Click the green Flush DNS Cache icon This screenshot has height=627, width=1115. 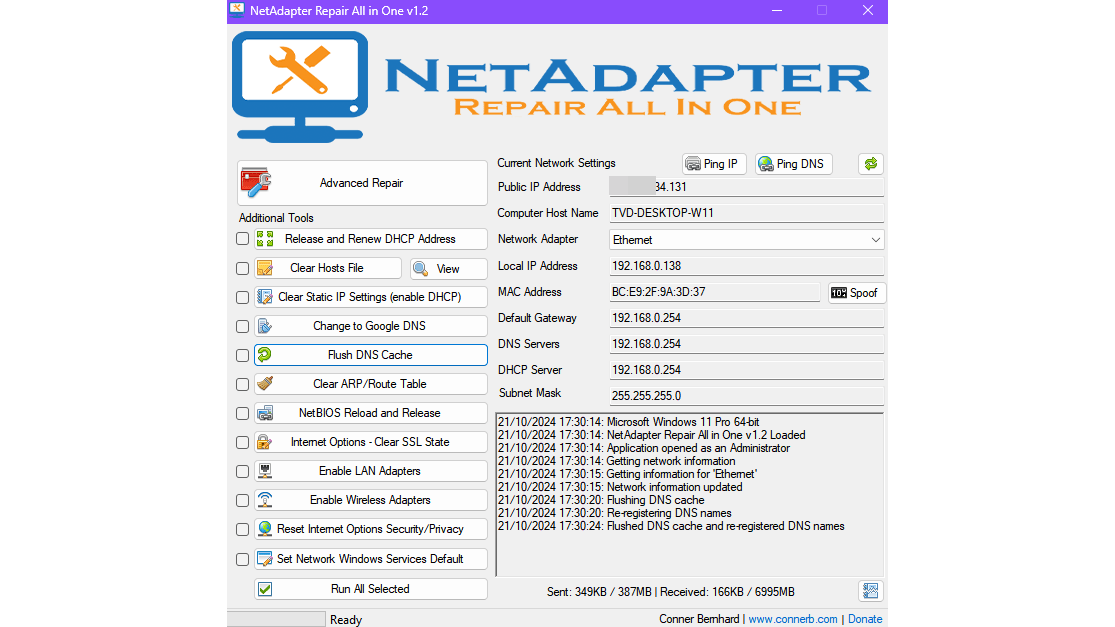point(265,354)
